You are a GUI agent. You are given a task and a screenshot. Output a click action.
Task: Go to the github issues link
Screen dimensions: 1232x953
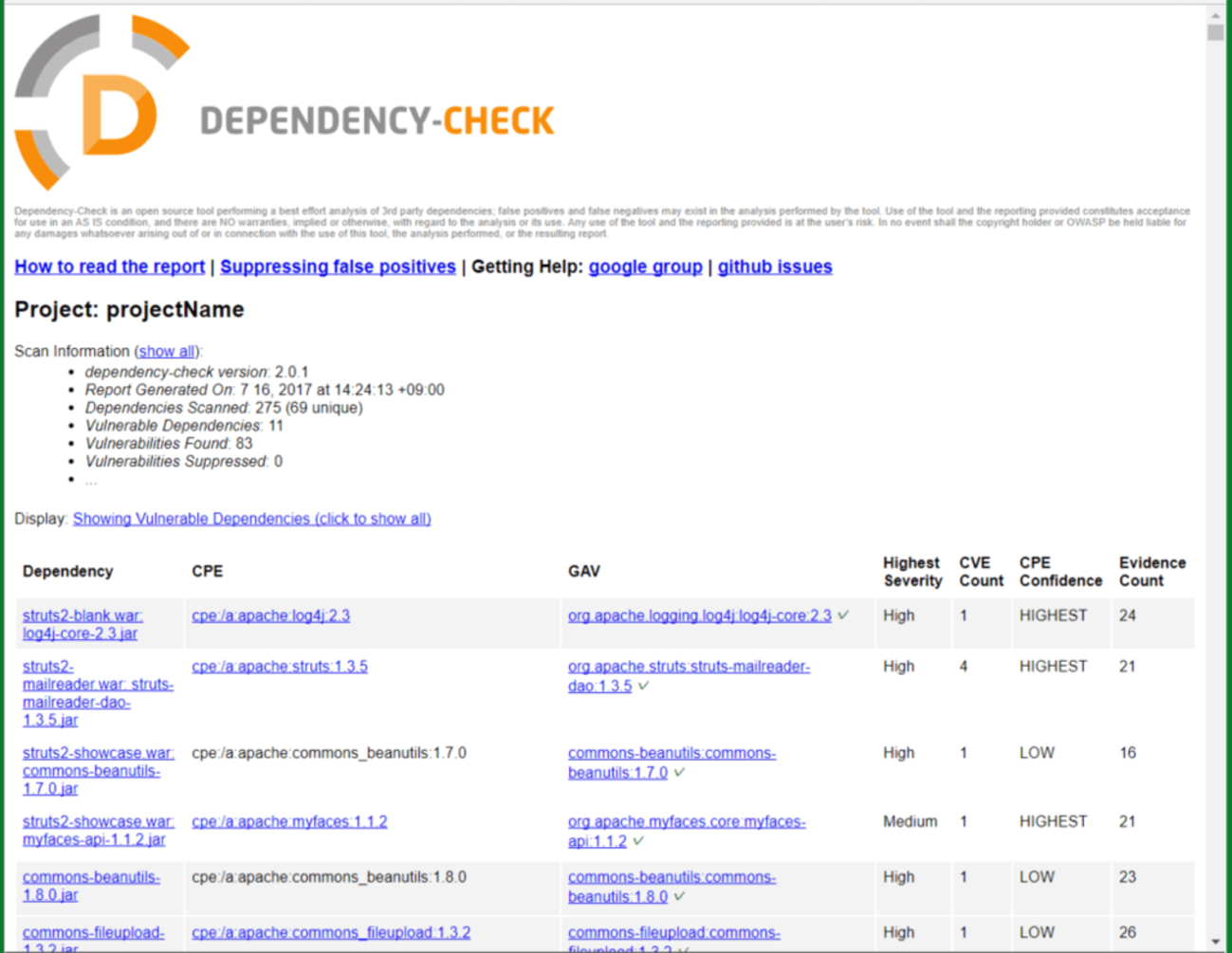pyautogui.click(x=775, y=266)
